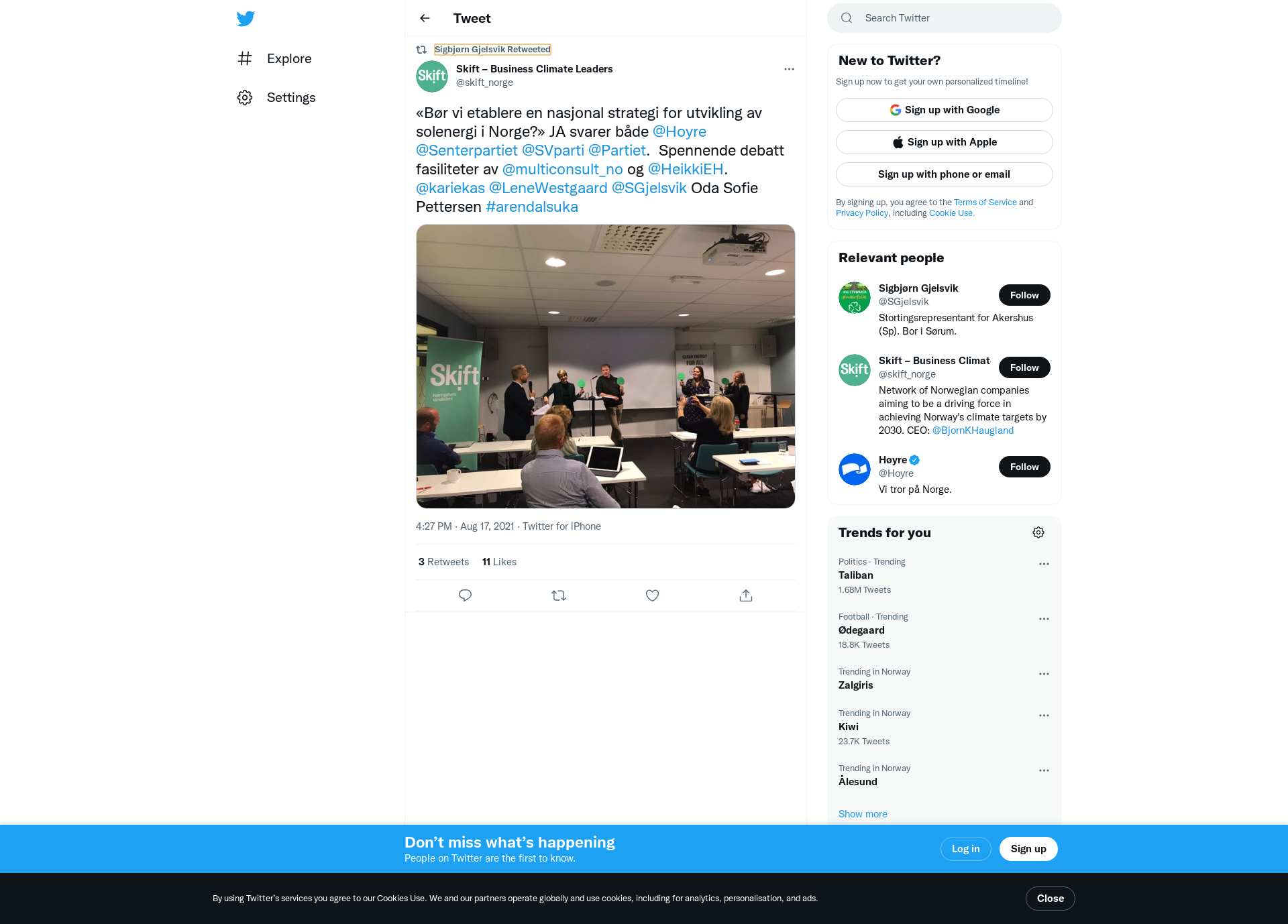Like the tweet with the heart icon

pos(652,595)
